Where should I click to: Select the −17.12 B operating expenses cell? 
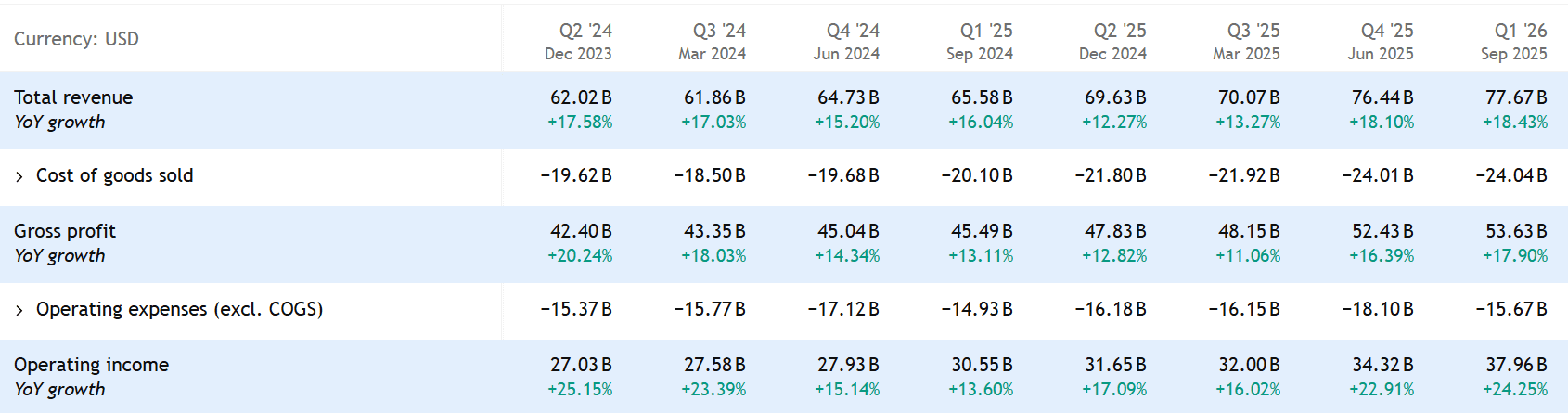843,309
